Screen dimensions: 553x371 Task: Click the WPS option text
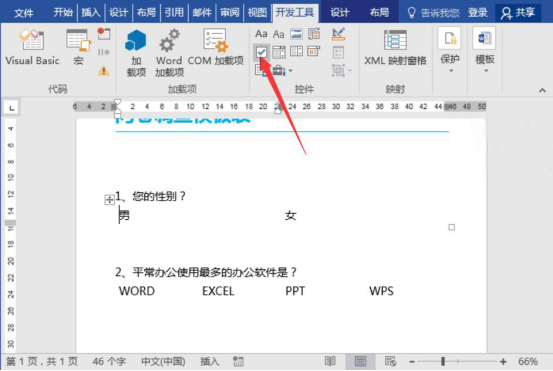pyautogui.click(x=381, y=291)
